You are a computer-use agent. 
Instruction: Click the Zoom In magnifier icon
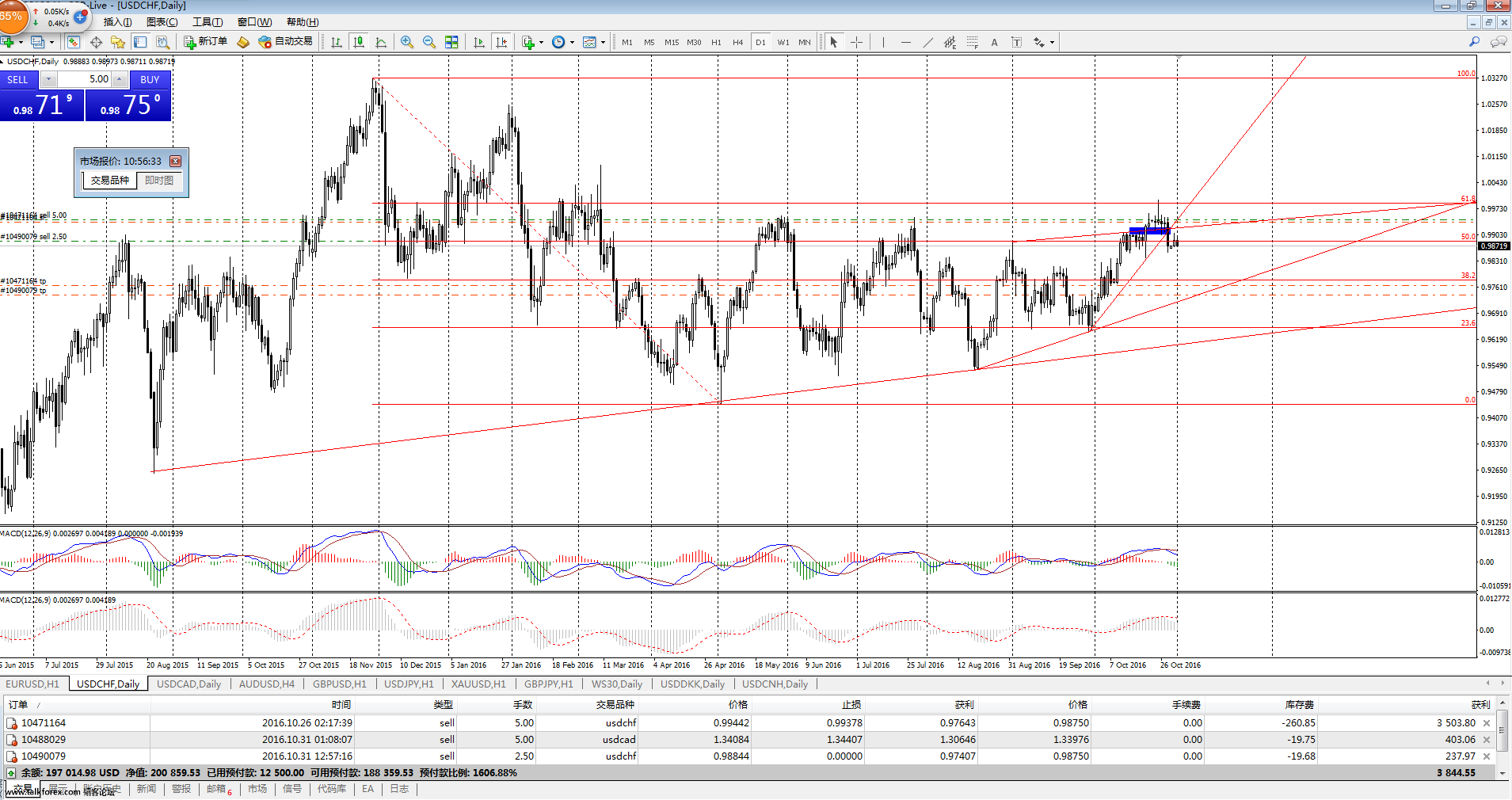click(x=407, y=42)
